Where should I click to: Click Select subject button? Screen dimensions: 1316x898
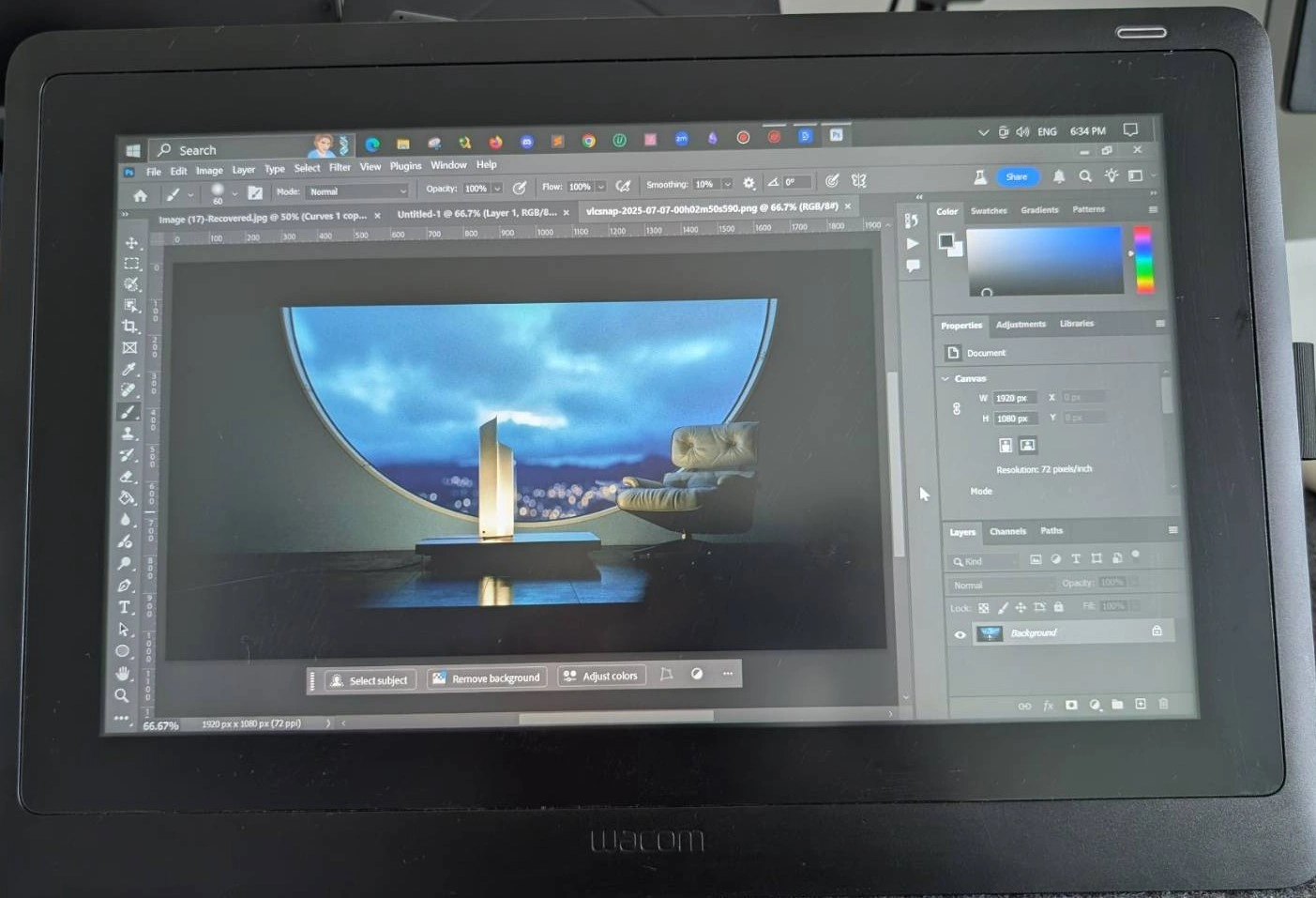368,680
